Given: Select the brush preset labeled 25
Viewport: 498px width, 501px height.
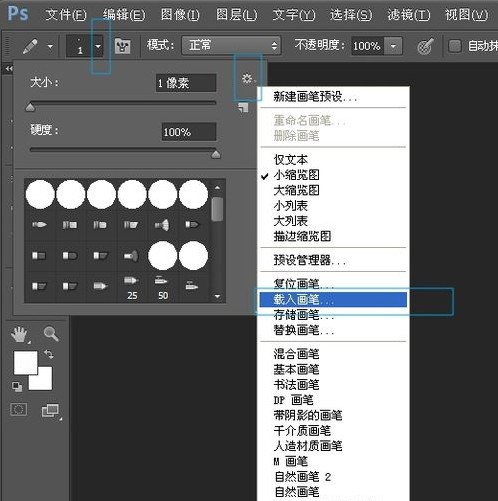Looking at the screenshot, I should click(x=132, y=287).
